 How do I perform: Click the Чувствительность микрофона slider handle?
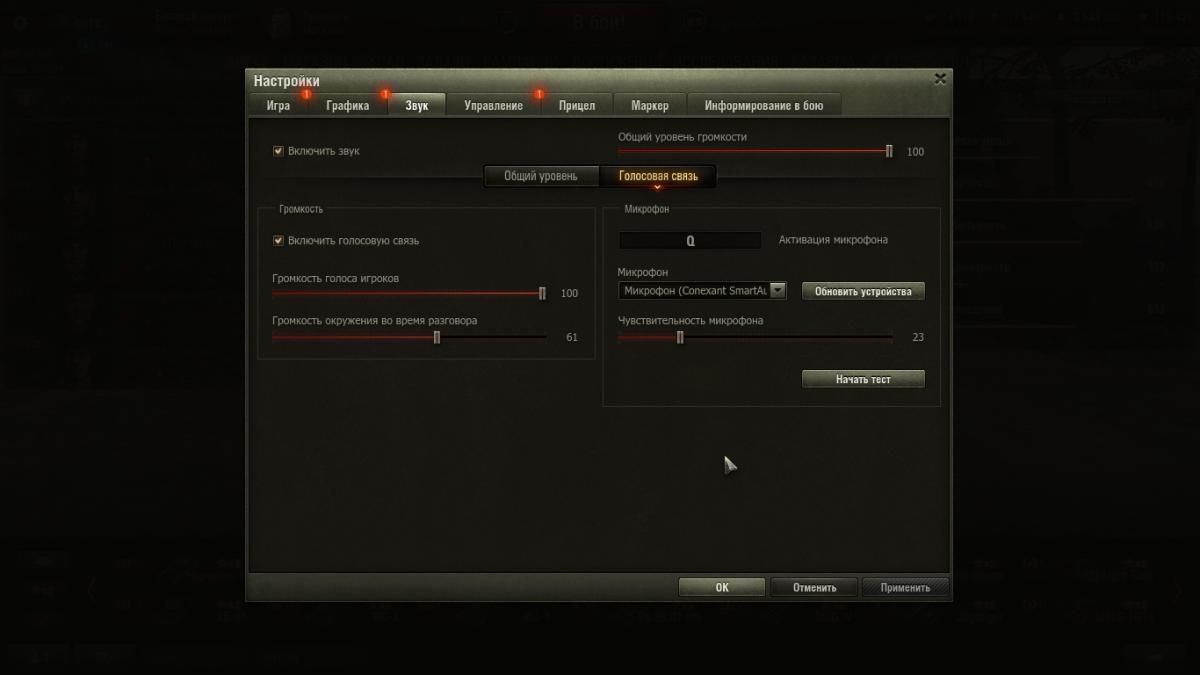(x=680, y=338)
